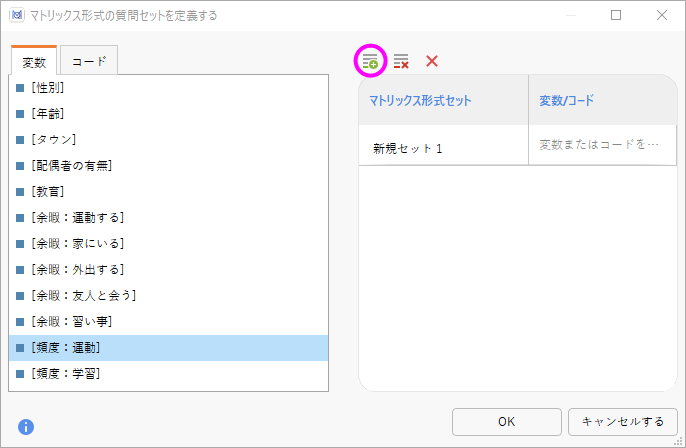Open the blue info icon
This screenshot has width=686, height=448.
tap(26, 427)
